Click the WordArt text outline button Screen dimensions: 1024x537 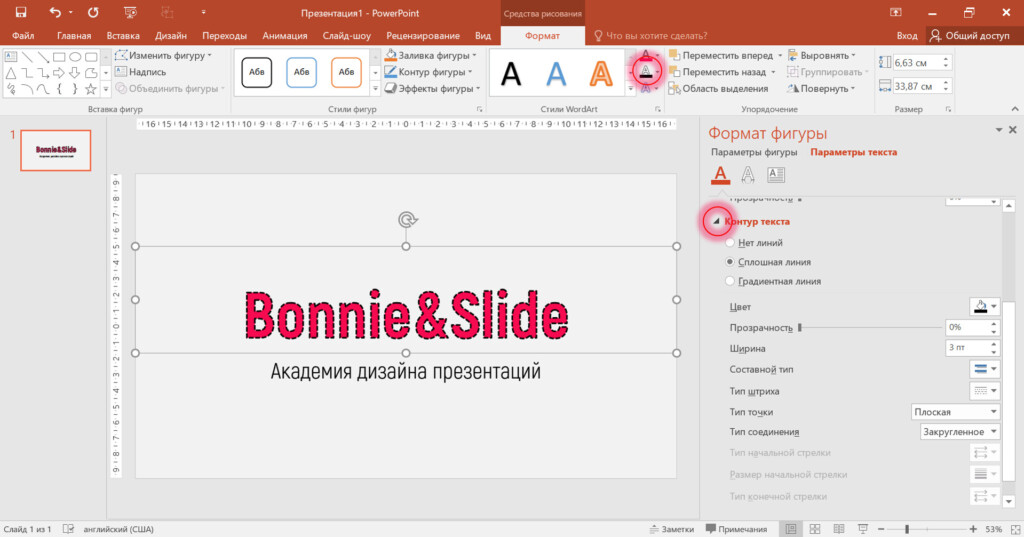point(647,72)
